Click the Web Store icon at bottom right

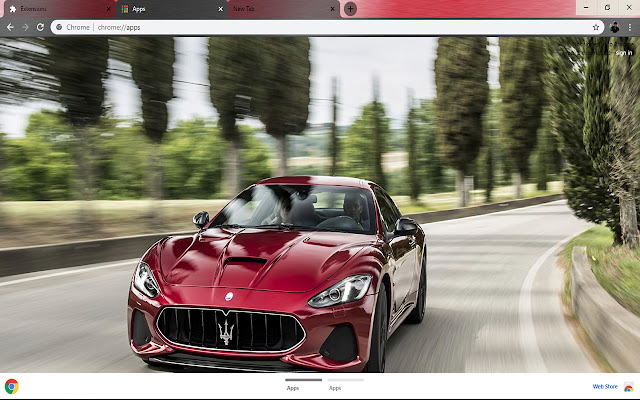629,387
